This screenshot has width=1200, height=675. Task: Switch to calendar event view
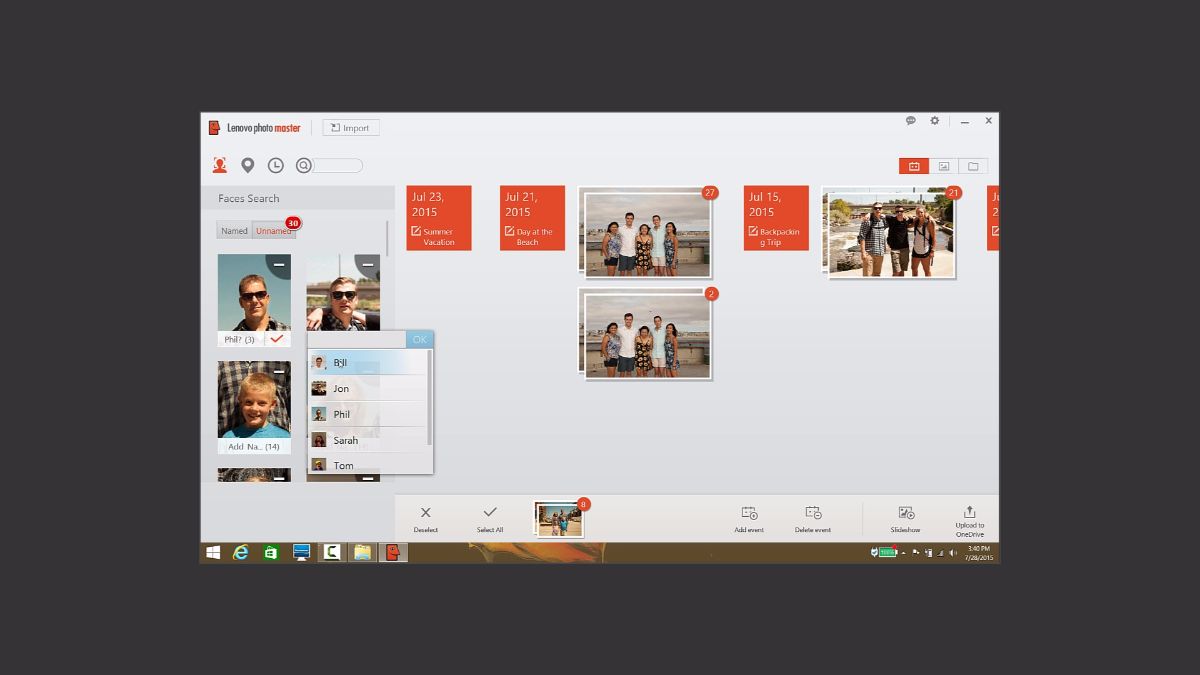[913, 166]
